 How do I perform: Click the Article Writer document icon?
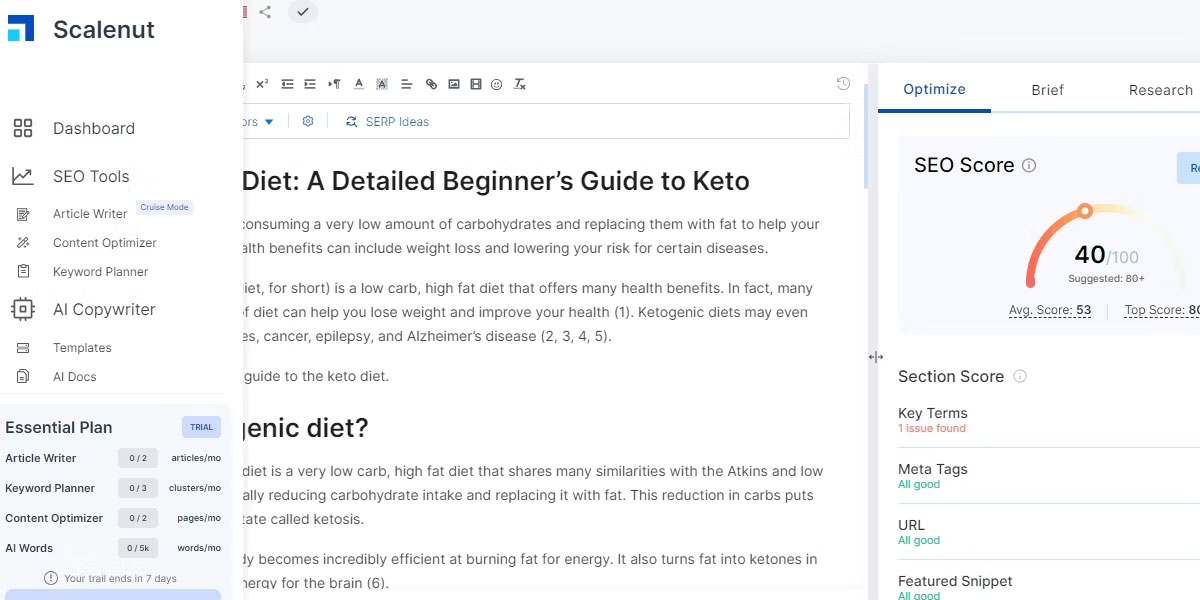click(23, 214)
